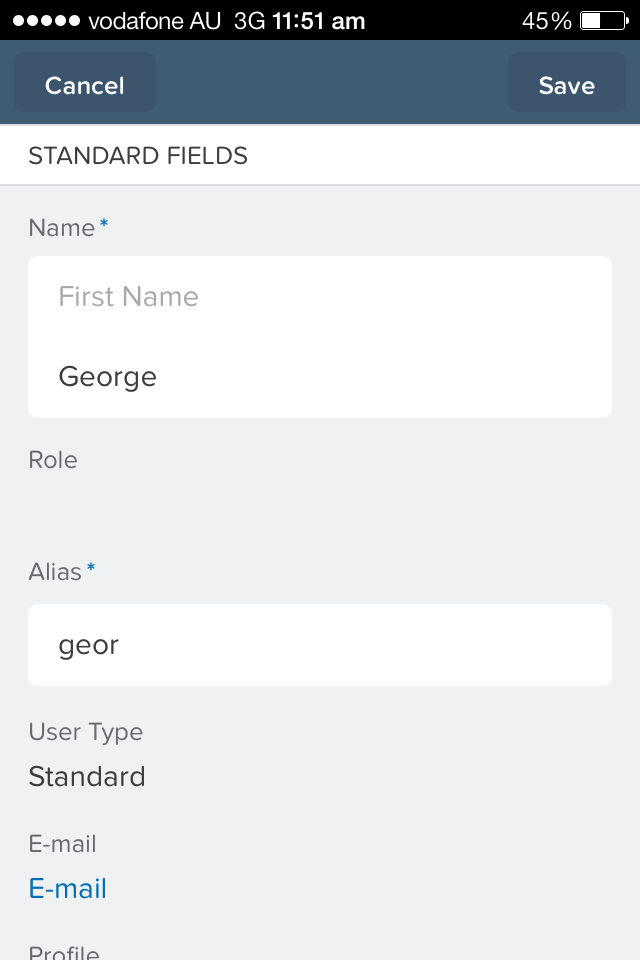Tap the STANDARD FIELDS section header
640x960 pixels.
click(x=138, y=155)
